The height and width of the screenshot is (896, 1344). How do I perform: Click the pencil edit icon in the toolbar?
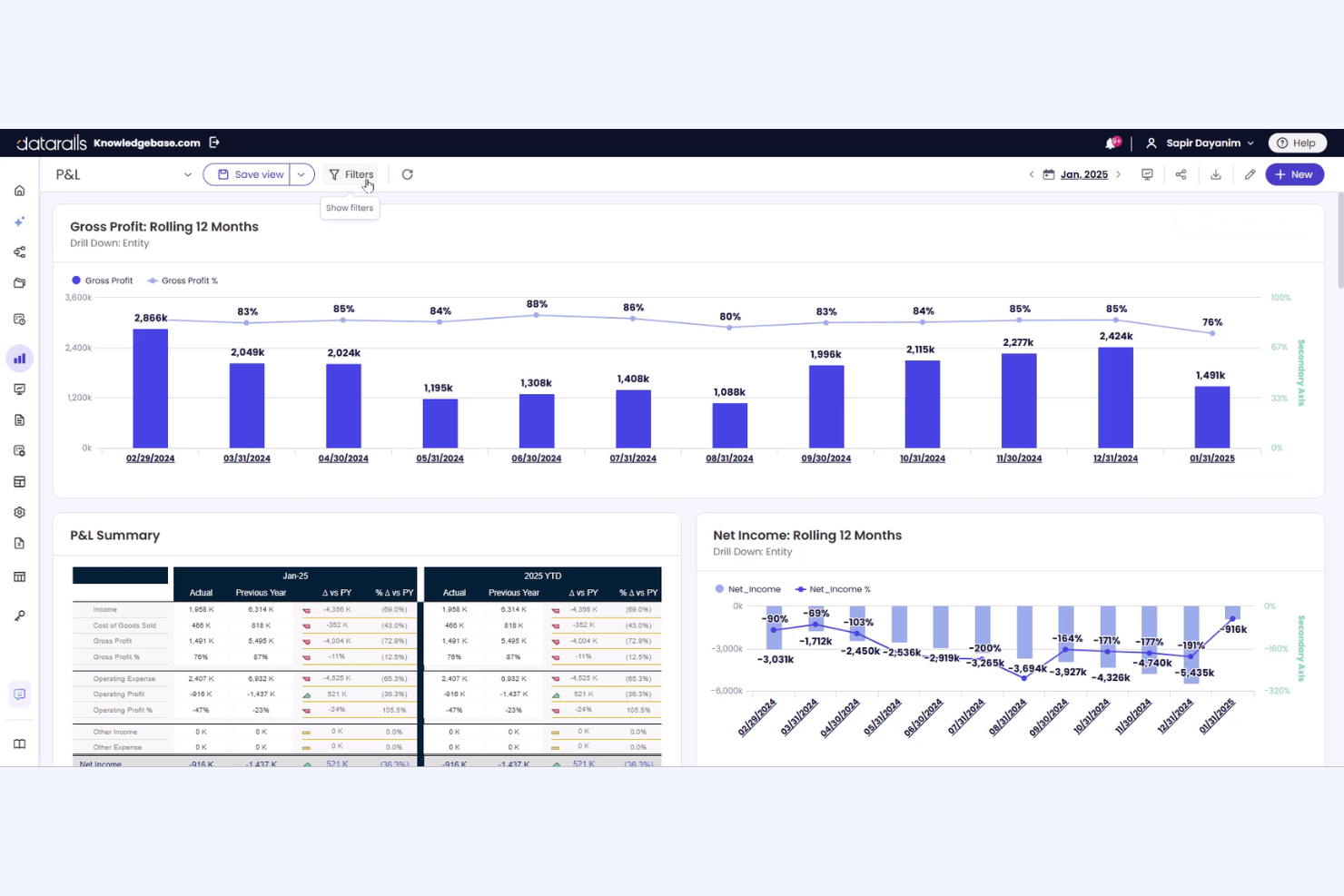(x=1250, y=173)
